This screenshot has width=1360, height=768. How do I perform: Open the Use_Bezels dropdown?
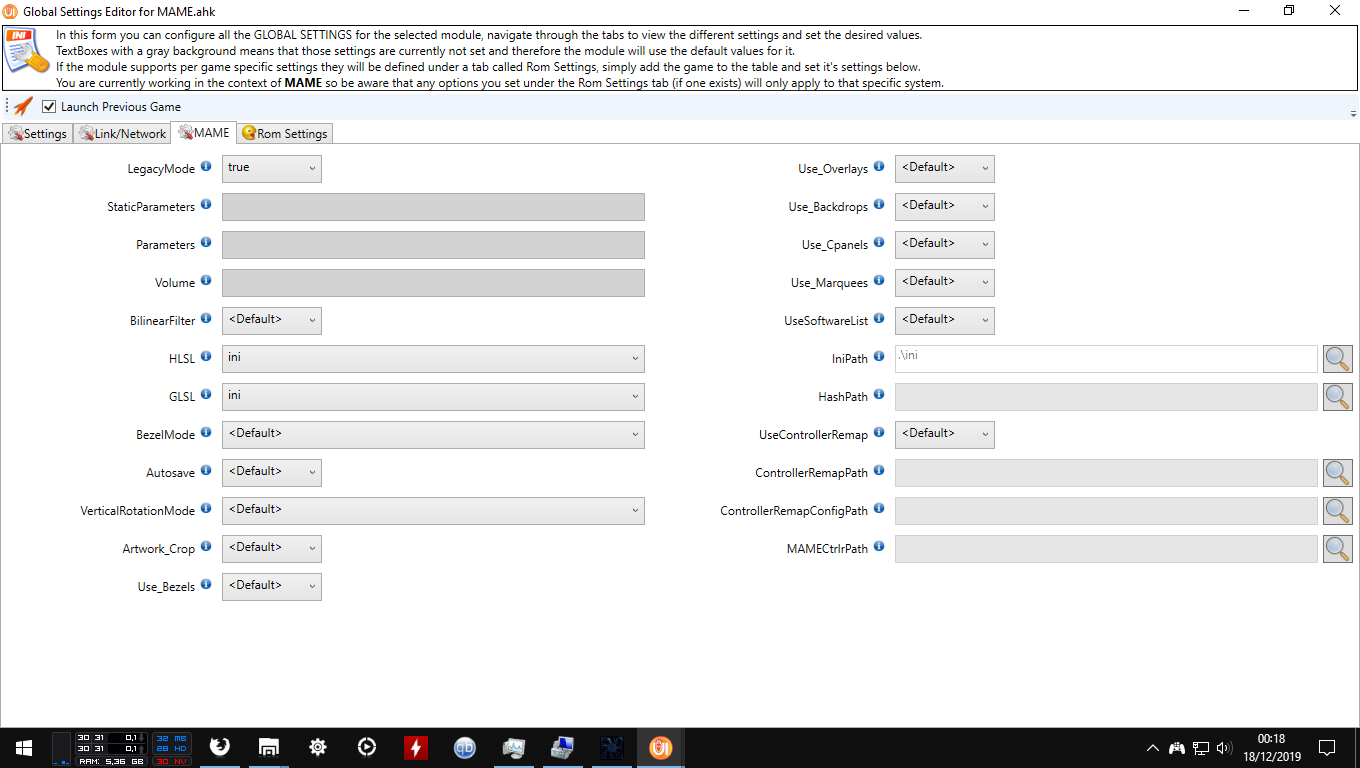pyautogui.click(x=272, y=587)
